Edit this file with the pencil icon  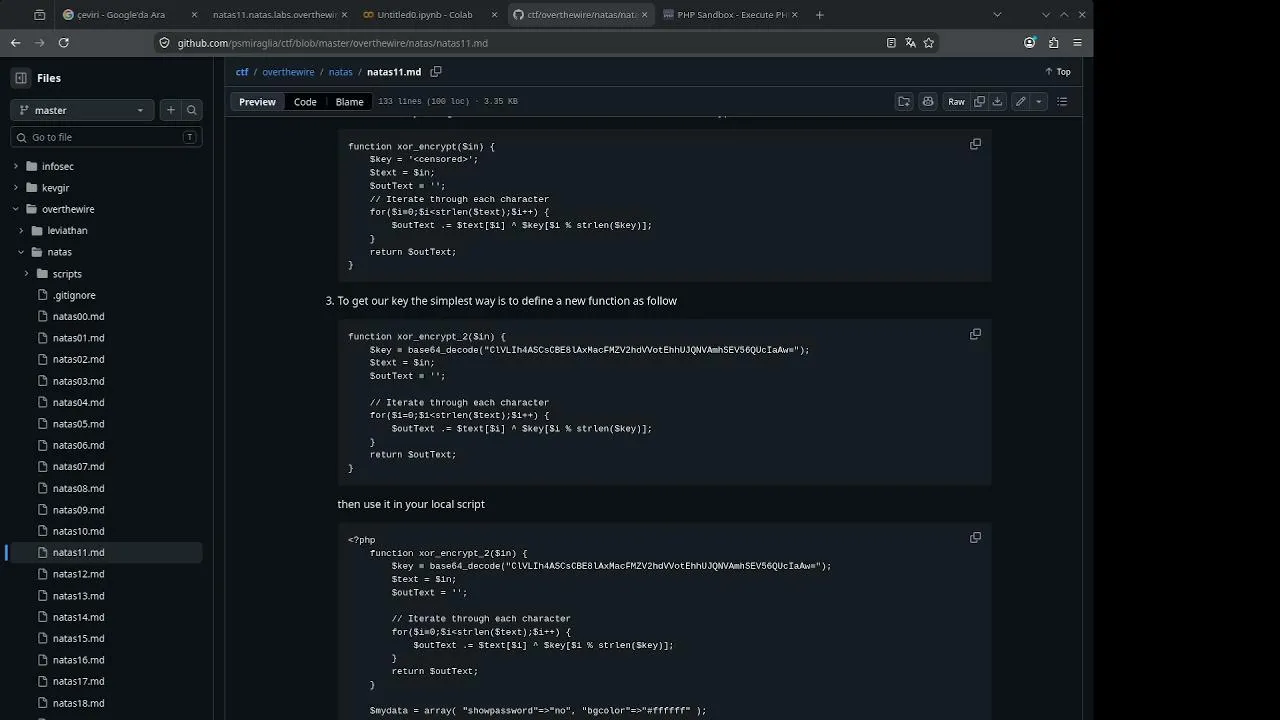[1021, 101]
